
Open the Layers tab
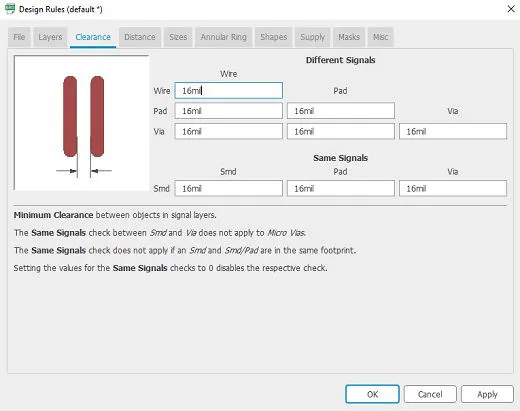coord(50,37)
